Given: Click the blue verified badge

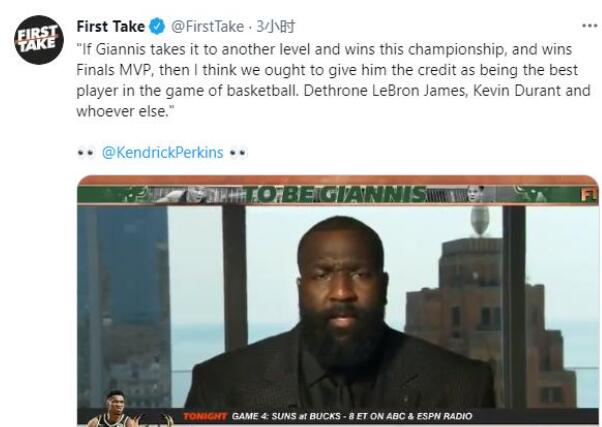Looking at the screenshot, I should pos(158,26).
